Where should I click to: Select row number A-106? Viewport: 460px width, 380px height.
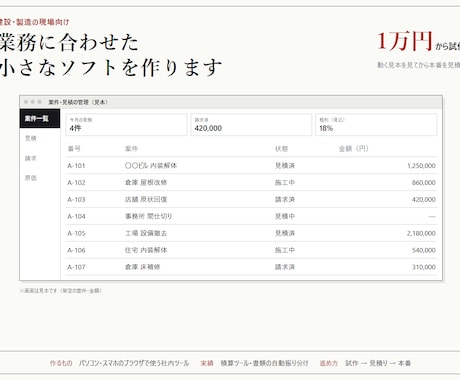[76, 250]
